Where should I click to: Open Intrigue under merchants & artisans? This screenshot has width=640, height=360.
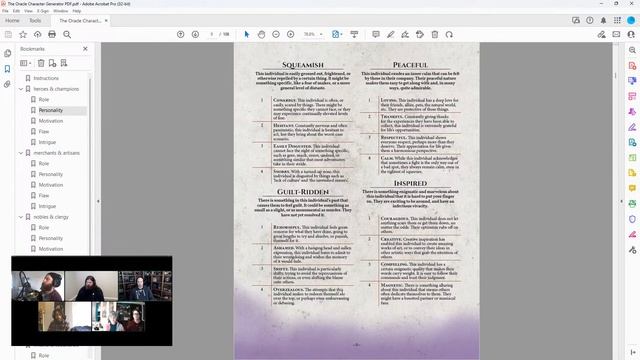click(47, 206)
